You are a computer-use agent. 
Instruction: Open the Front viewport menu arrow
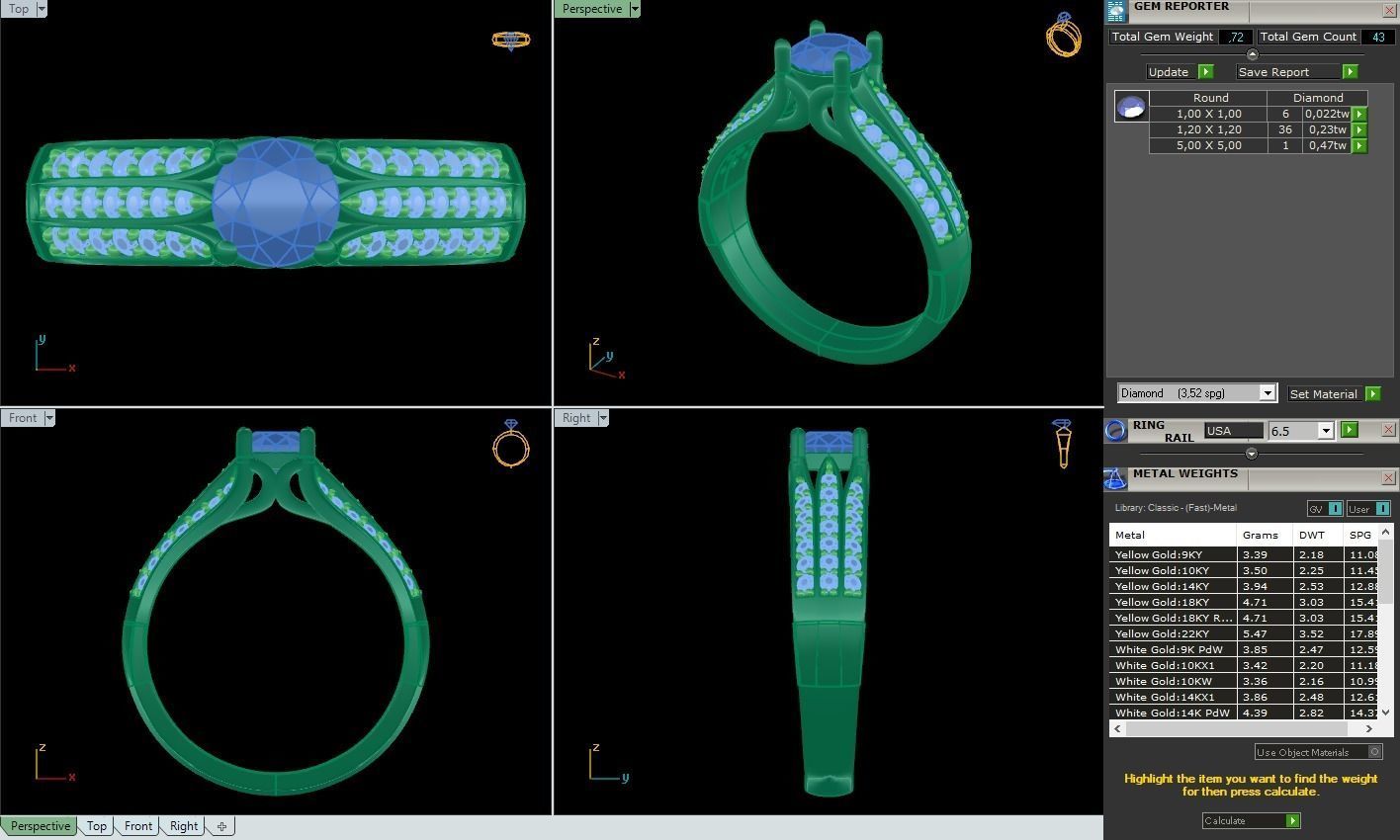pyautogui.click(x=49, y=418)
